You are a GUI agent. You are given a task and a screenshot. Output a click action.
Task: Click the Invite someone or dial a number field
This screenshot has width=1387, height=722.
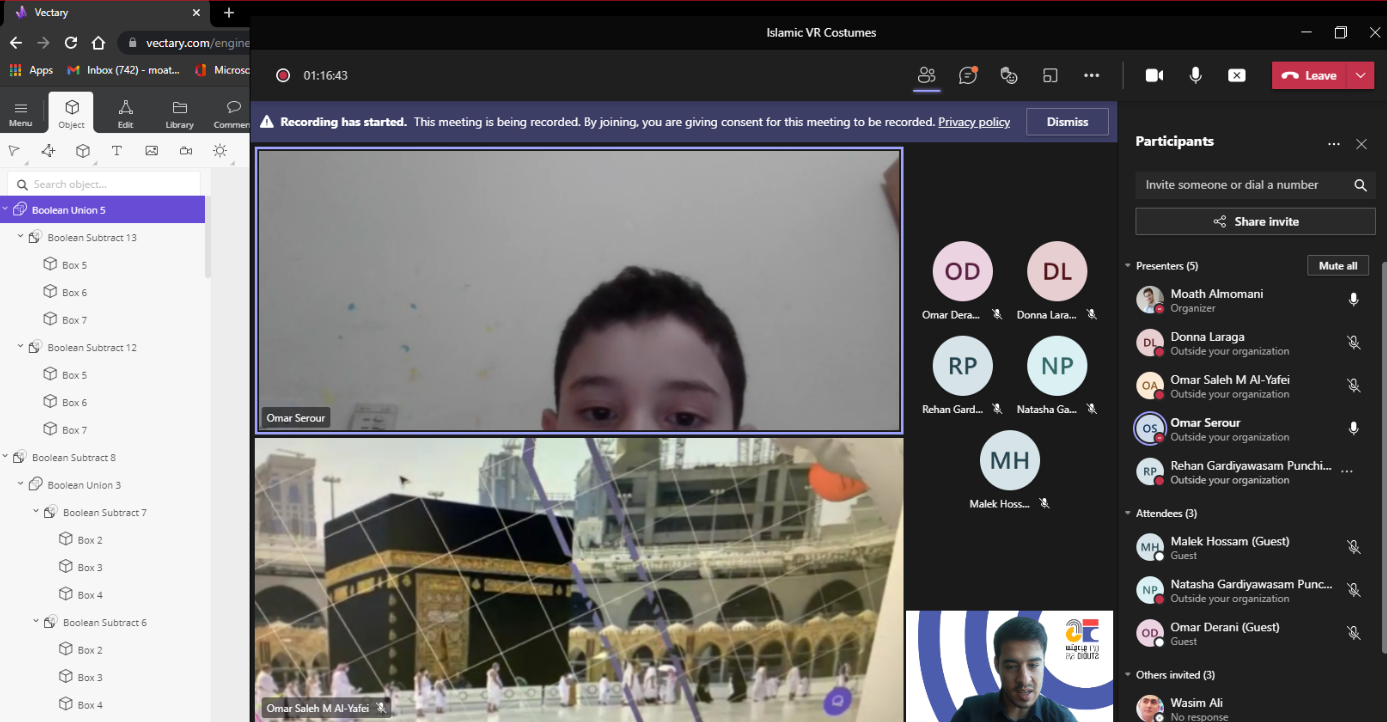click(x=1255, y=185)
